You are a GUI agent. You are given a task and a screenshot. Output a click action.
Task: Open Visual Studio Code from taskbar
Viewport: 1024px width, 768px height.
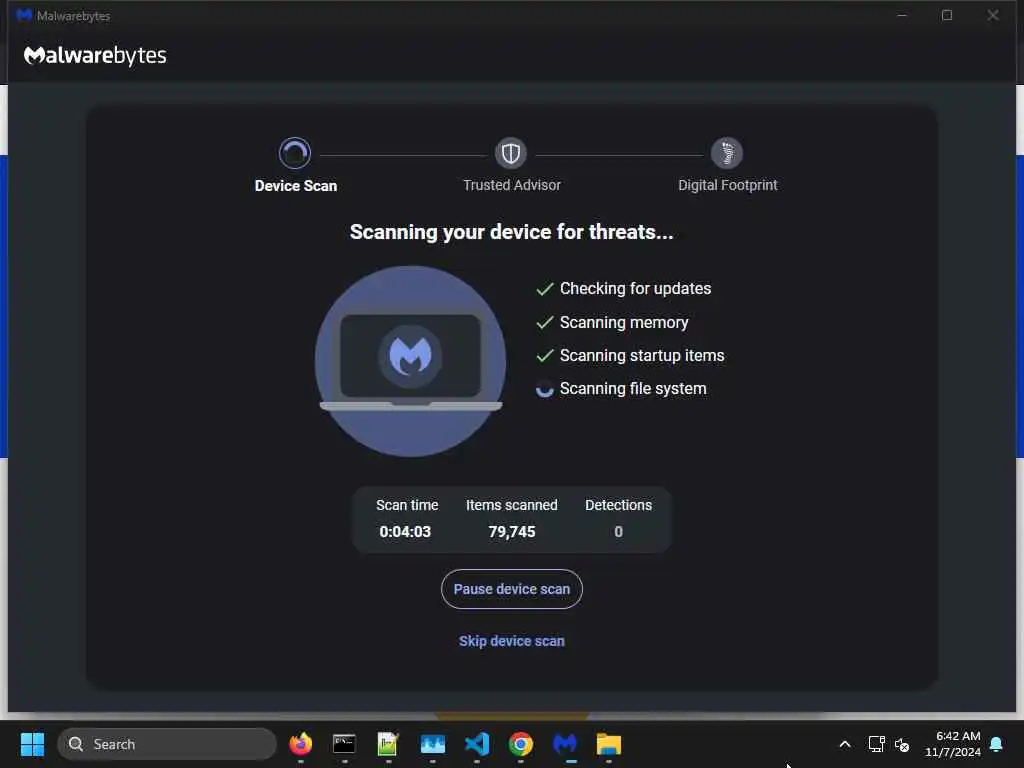pyautogui.click(x=477, y=744)
